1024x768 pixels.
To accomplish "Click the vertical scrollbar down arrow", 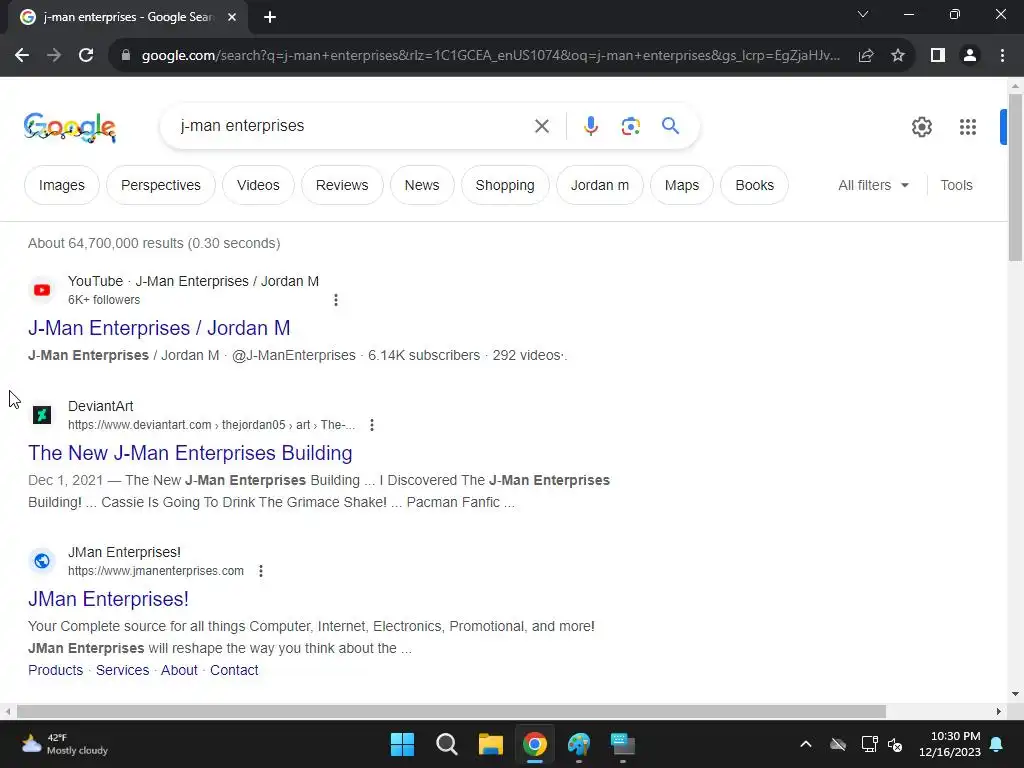I will pos(1015,694).
